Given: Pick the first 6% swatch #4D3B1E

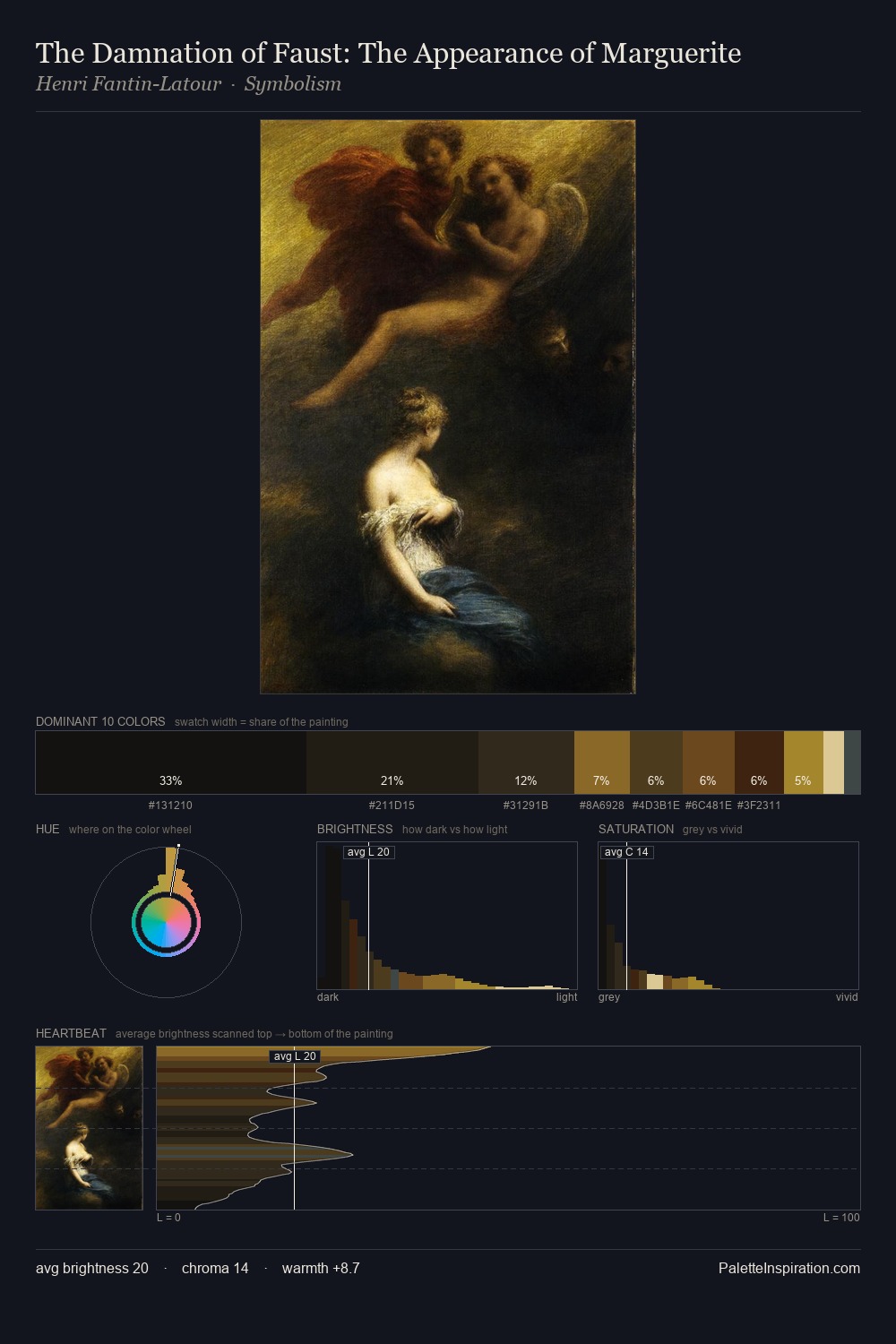Looking at the screenshot, I should coord(656,762).
